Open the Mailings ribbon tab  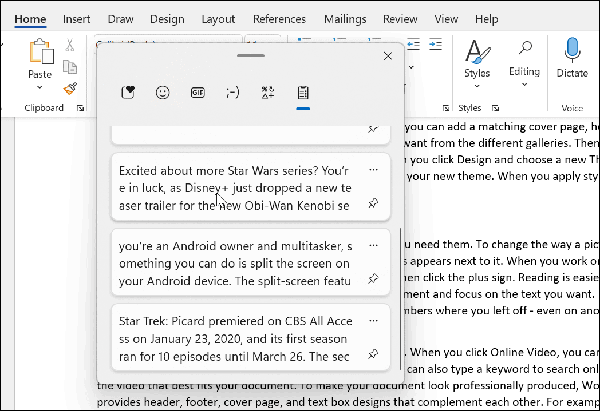click(344, 19)
